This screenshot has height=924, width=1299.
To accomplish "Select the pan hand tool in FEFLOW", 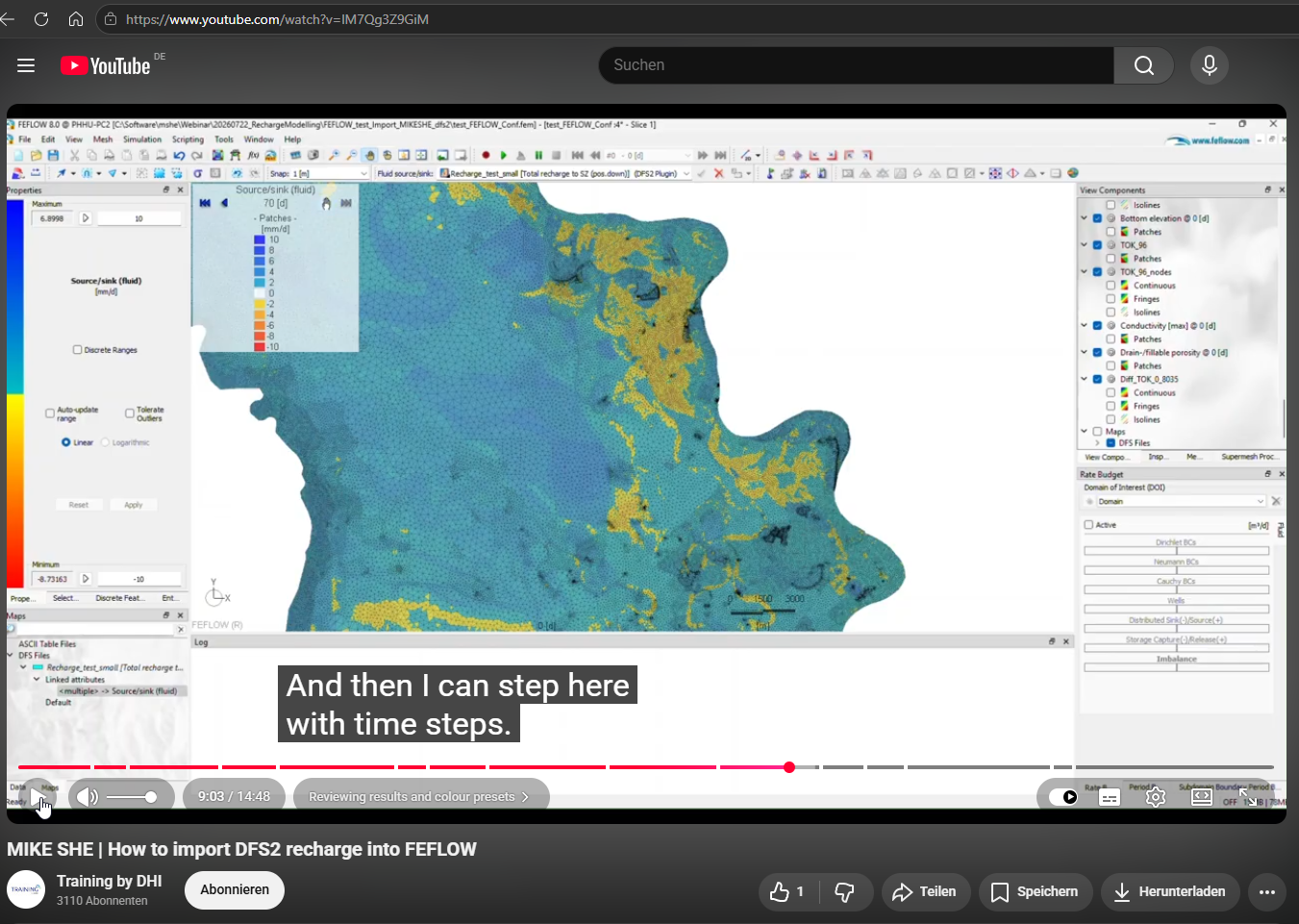I will pyautogui.click(x=369, y=155).
